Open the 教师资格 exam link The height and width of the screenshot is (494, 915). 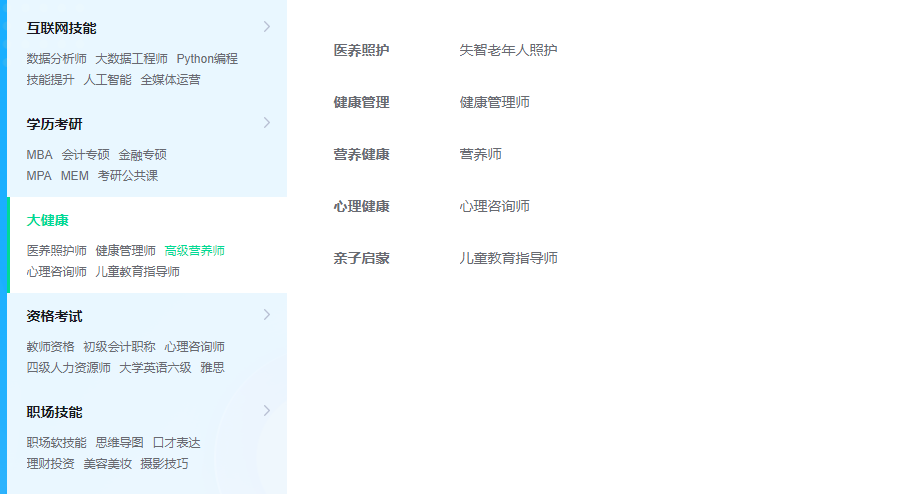pyautogui.click(x=50, y=347)
